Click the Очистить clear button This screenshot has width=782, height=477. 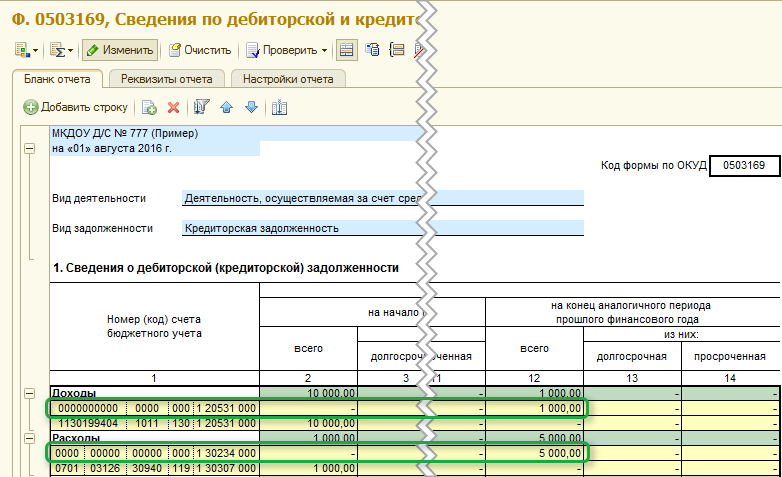tap(200, 50)
